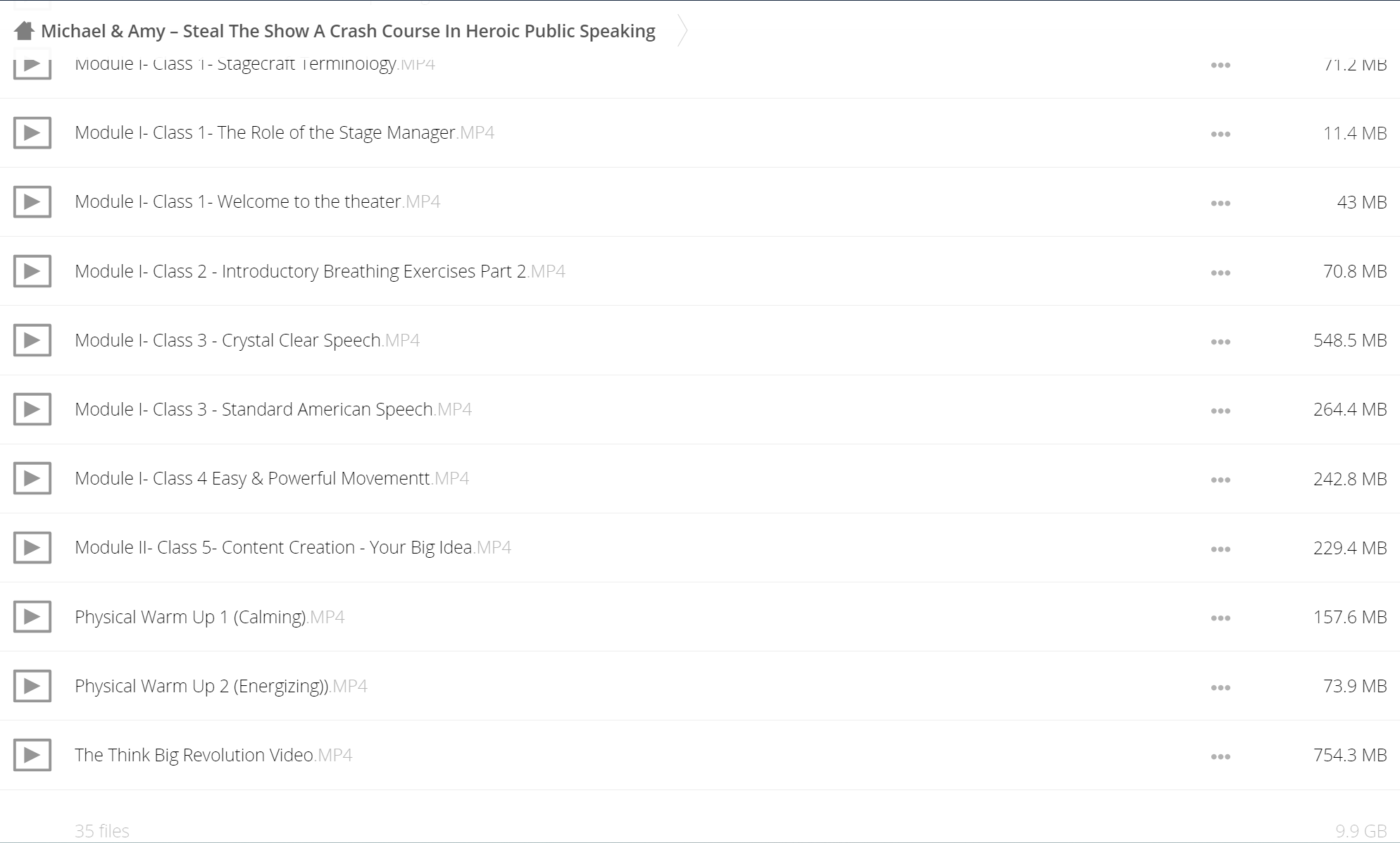Click play icon for Physical Warm Up 1 (Calming)
This screenshot has width=1400, height=843.
pyautogui.click(x=32, y=617)
